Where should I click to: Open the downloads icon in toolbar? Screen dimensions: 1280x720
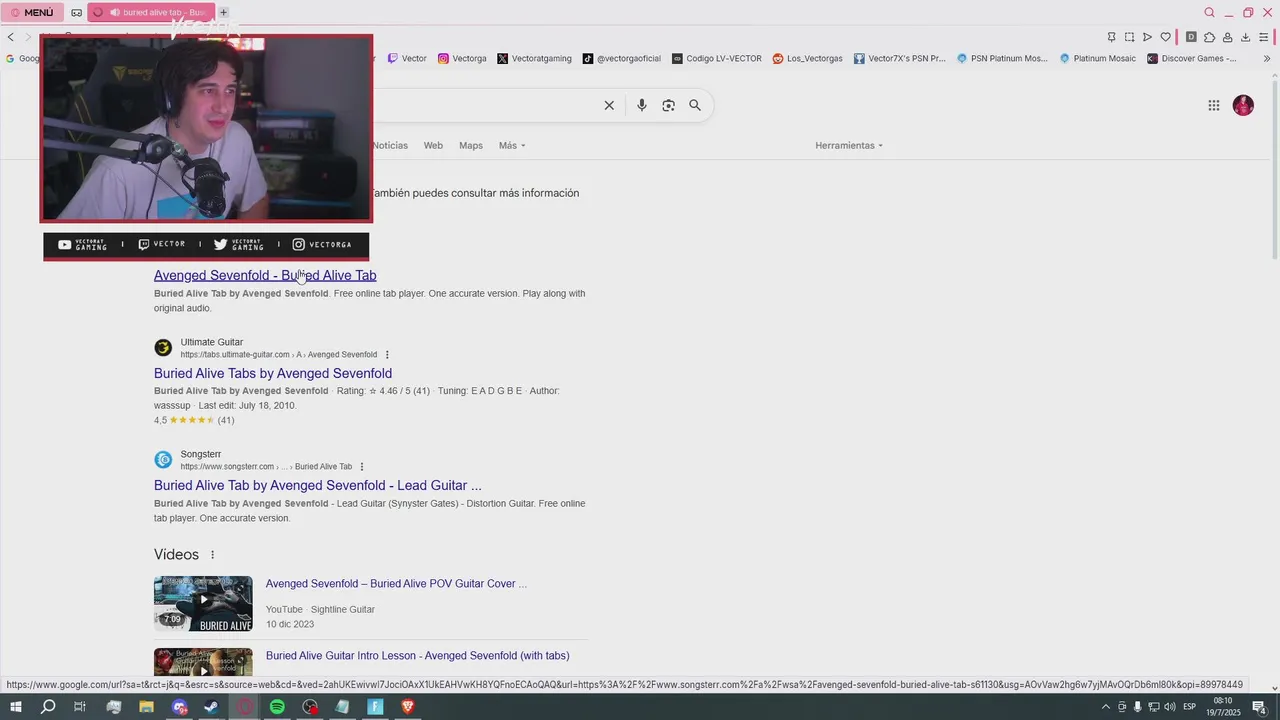tap(1245, 37)
